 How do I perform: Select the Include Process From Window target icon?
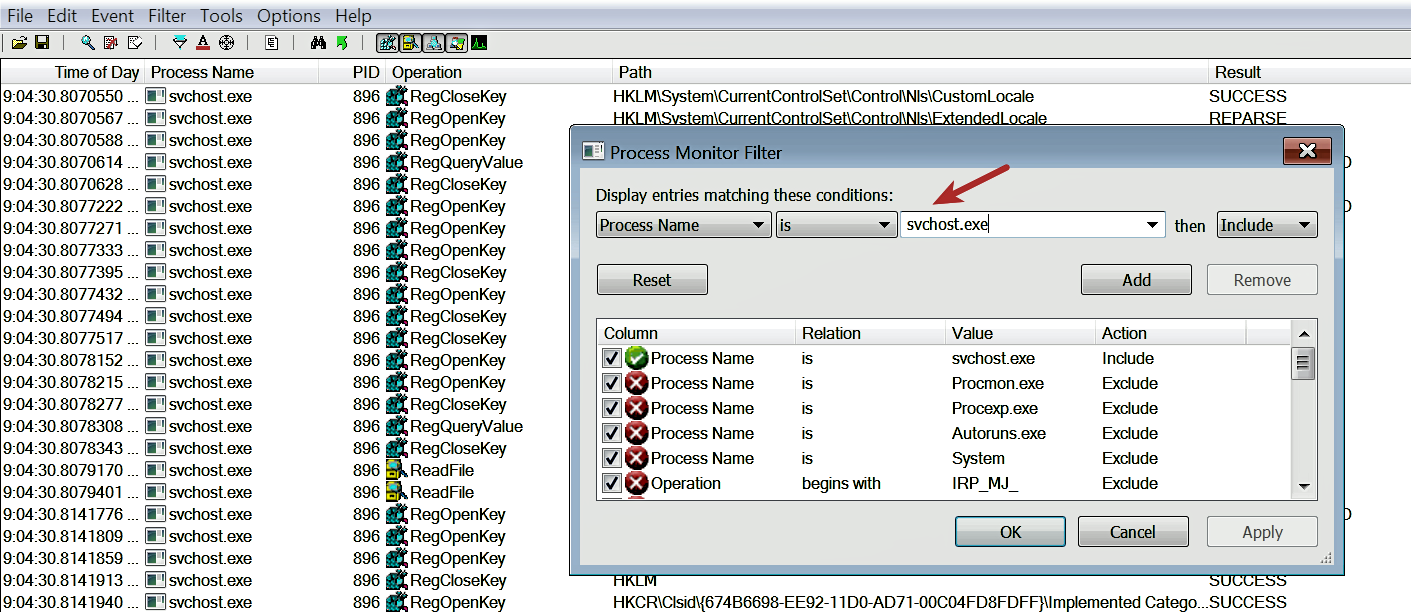click(x=226, y=43)
